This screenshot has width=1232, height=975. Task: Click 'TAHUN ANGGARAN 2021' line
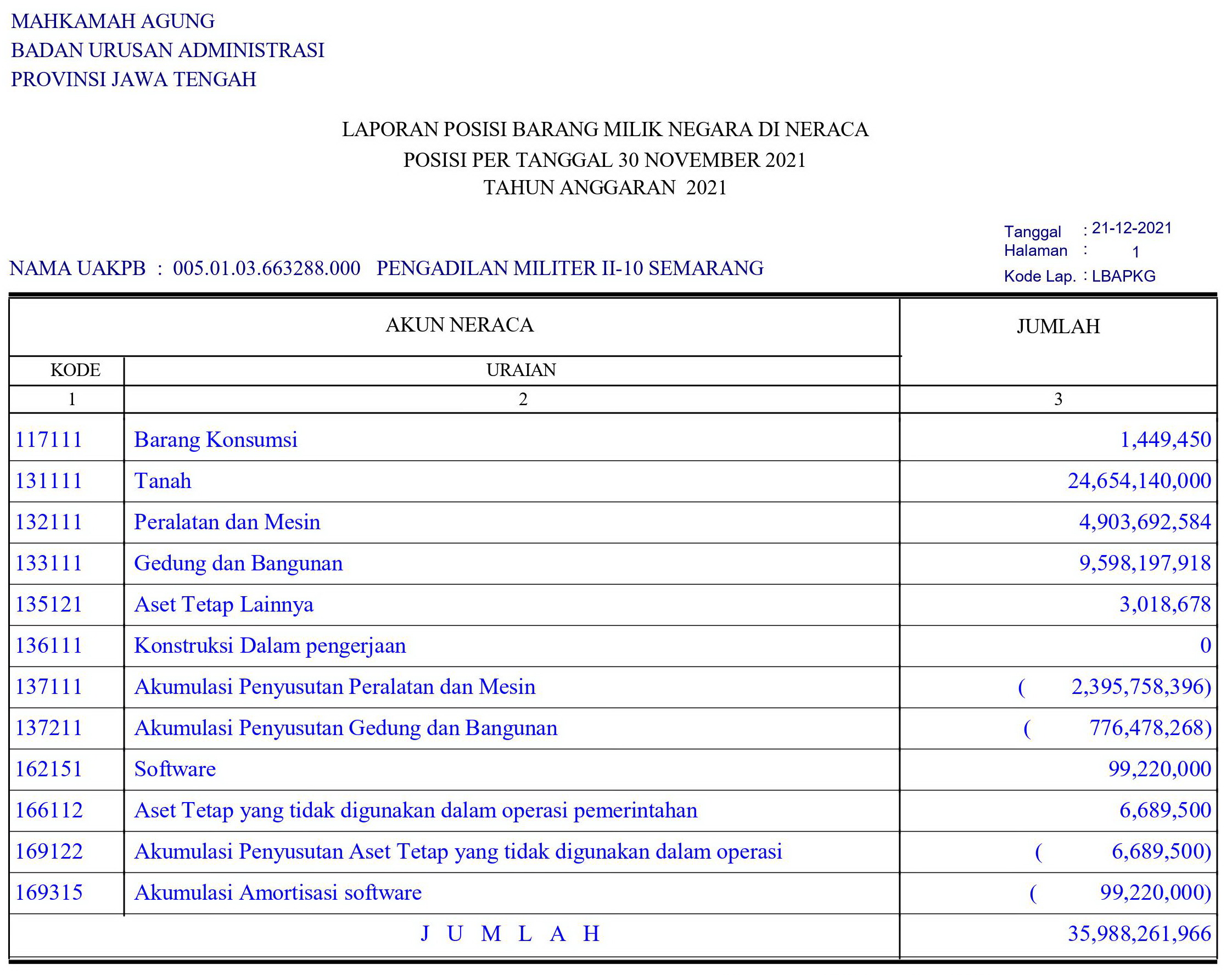(x=605, y=187)
